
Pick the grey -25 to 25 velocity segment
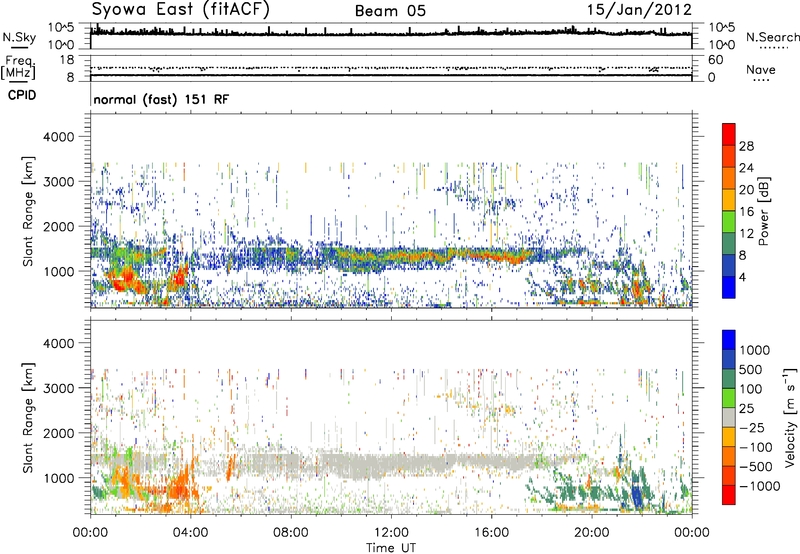[729, 417]
